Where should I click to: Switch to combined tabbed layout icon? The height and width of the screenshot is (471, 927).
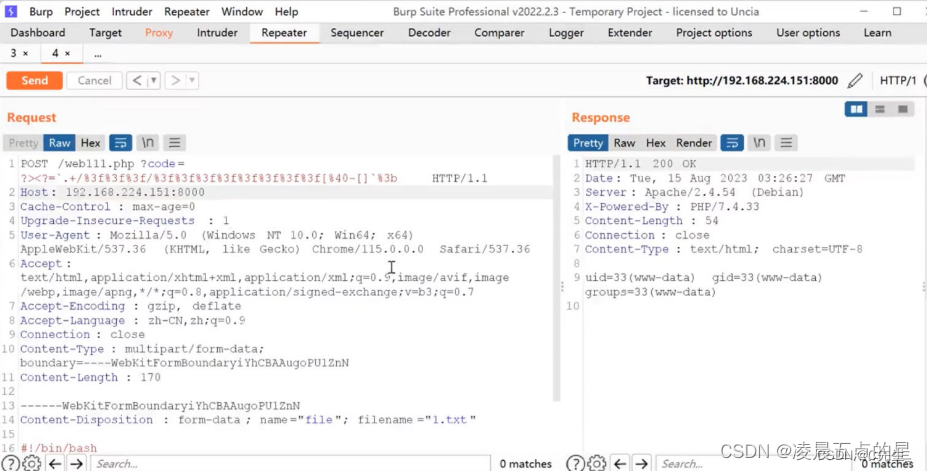(x=903, y=109)
